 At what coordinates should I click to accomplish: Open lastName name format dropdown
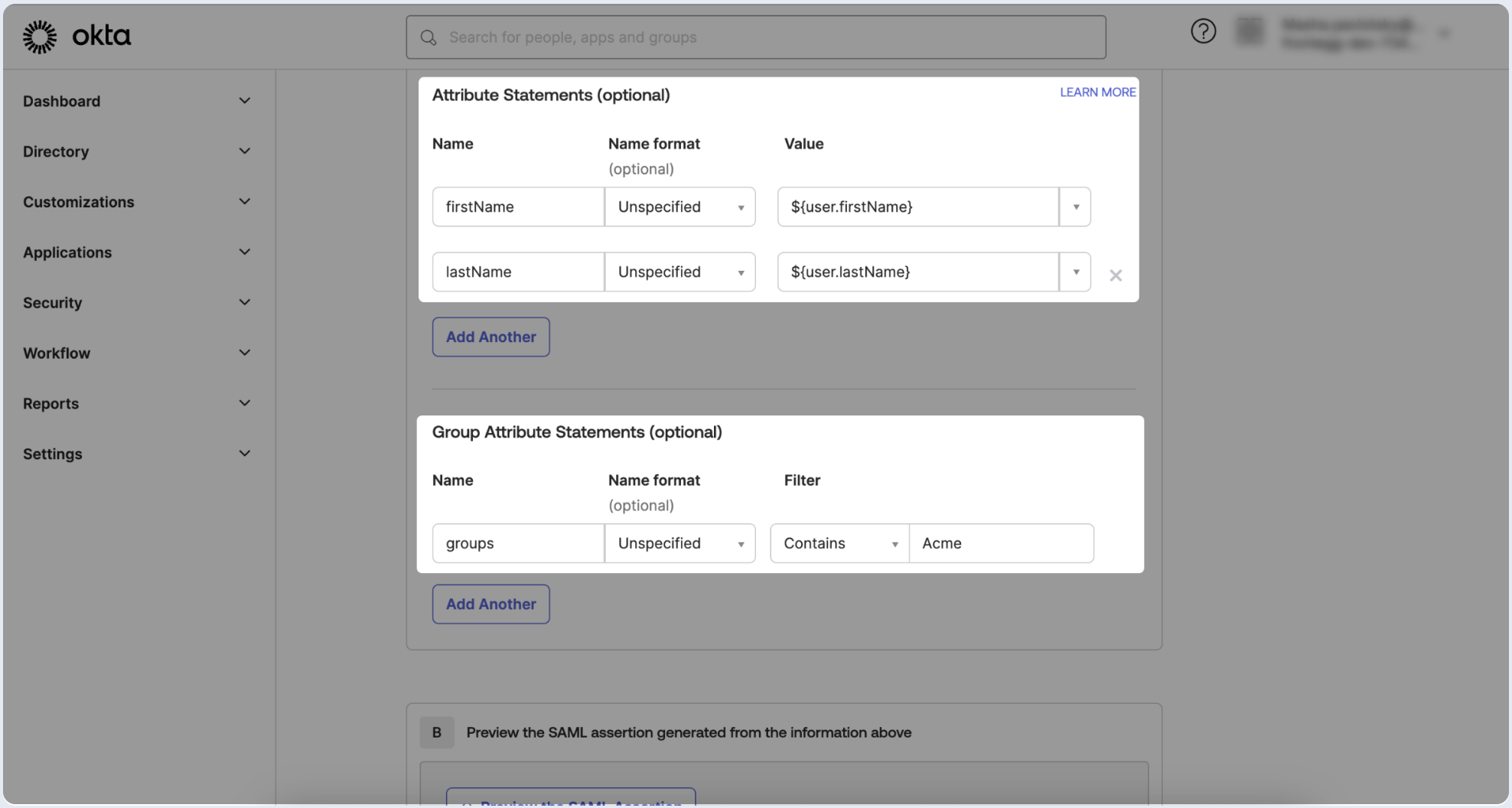coord(679,272)
